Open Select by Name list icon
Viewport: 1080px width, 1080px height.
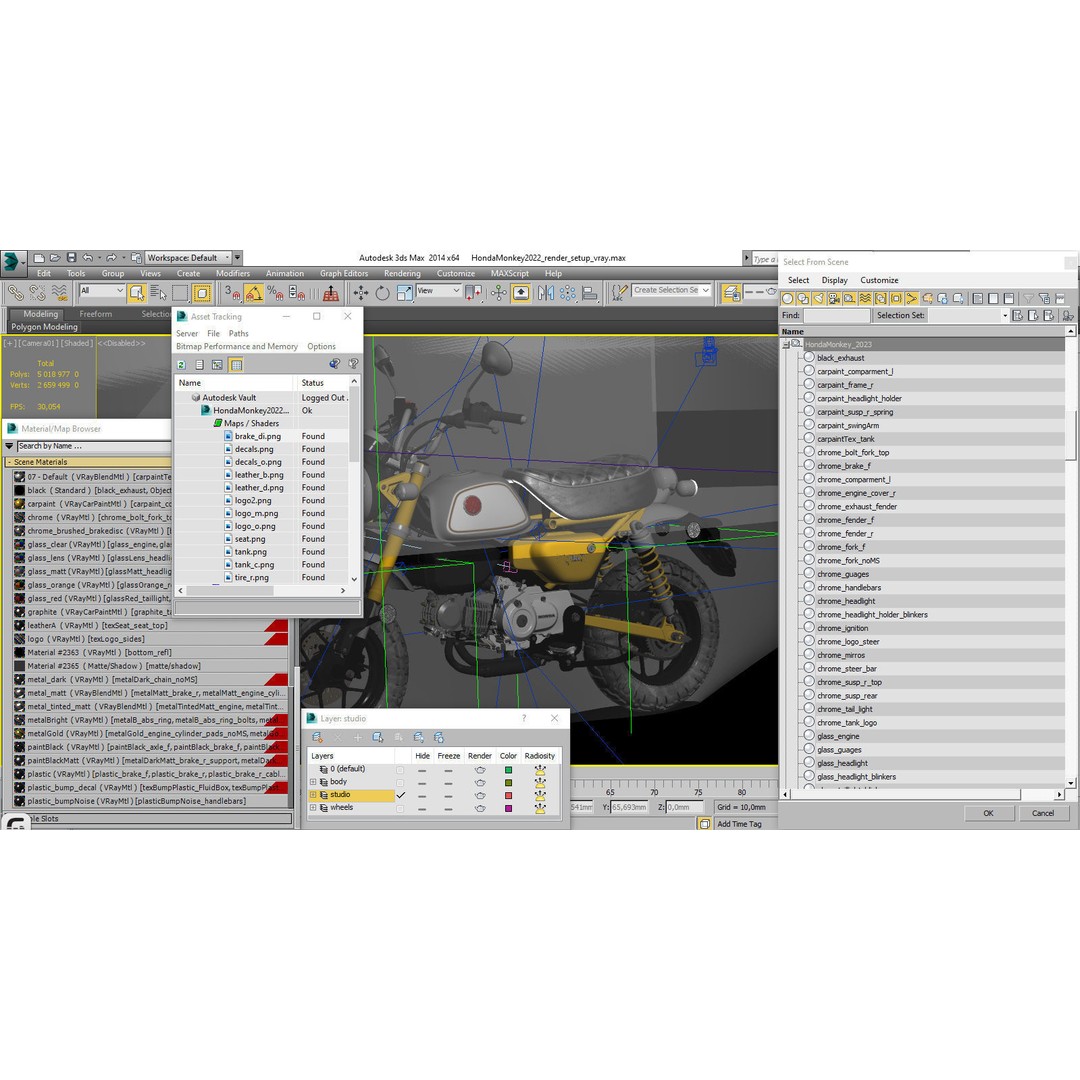(158, 293)
